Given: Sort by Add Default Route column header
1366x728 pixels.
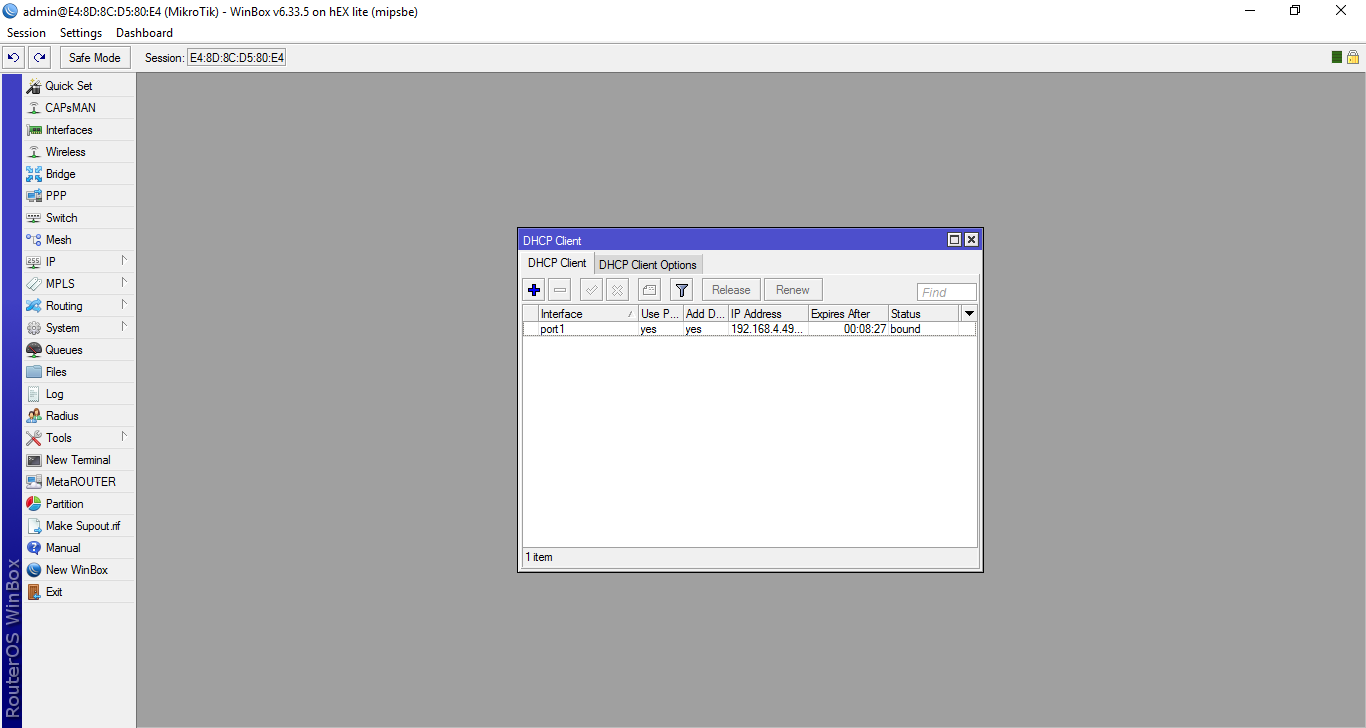Looking at the screenshot, I should (x=705, y=314).
